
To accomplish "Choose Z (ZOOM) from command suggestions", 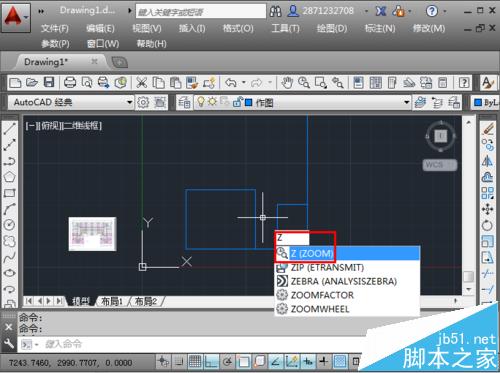I will coord(347,254).
